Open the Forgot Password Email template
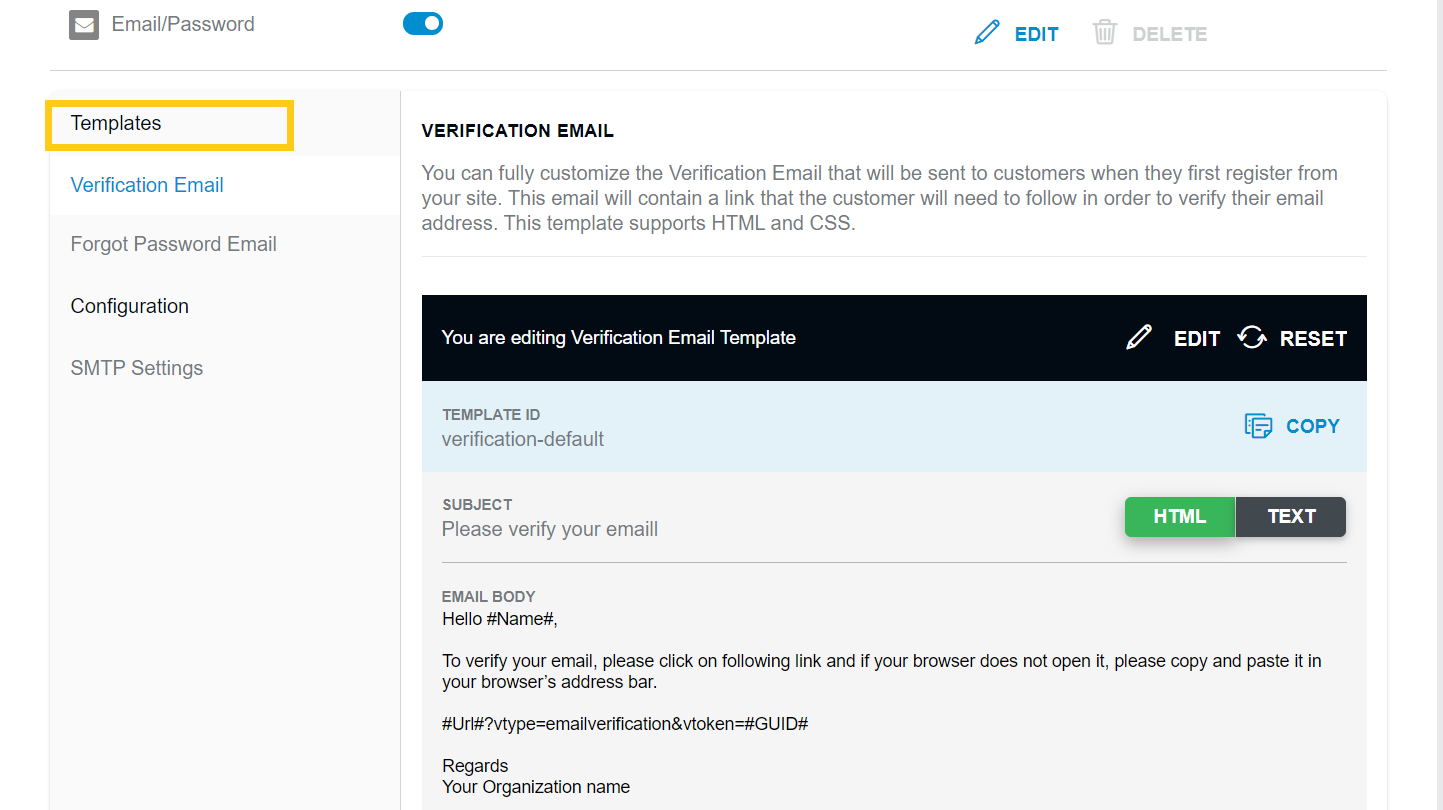The width and height of the screenshot is (1443, 810). pyautogui.click(x=173, y=243)
